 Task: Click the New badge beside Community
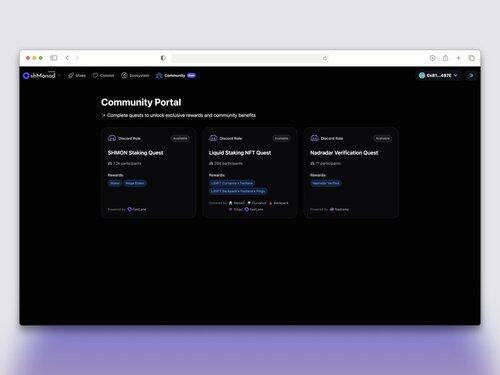191,76
